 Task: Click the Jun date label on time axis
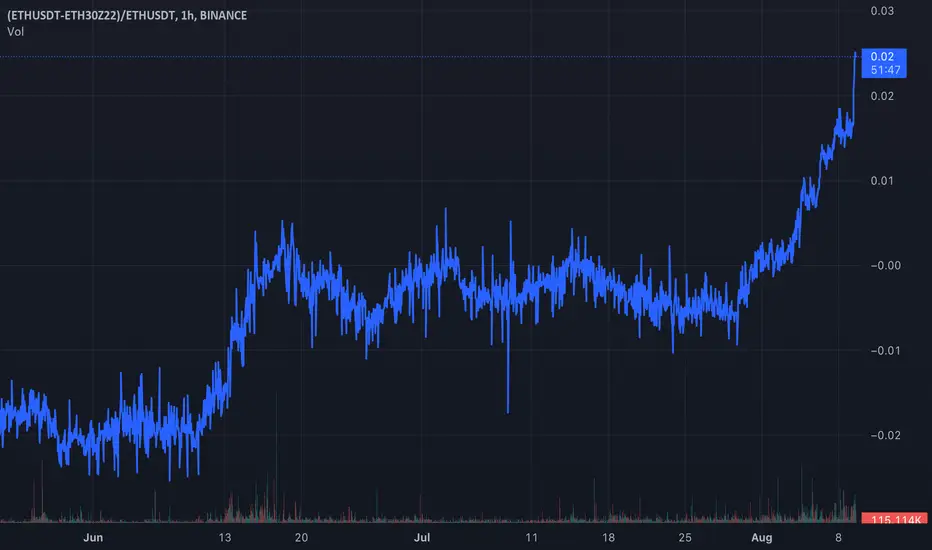click(x=93, y=538)
